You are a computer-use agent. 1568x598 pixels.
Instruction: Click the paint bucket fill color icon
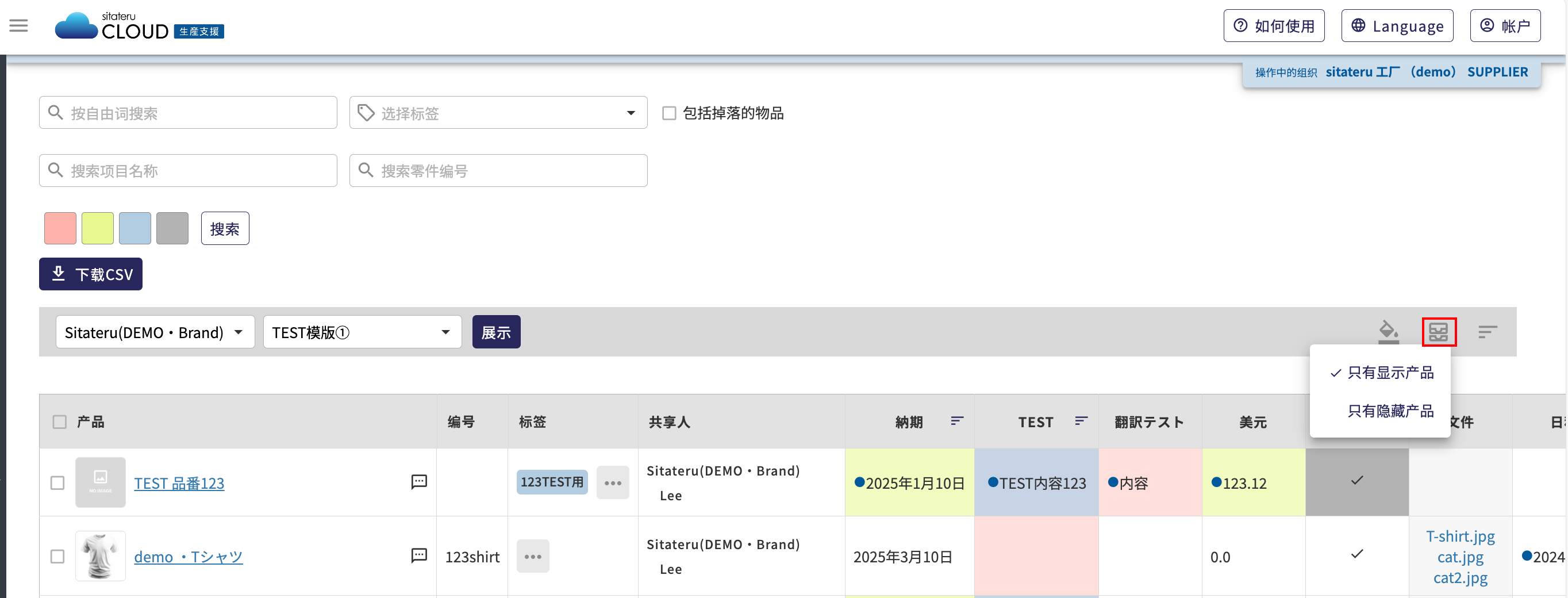point(1388,332)
